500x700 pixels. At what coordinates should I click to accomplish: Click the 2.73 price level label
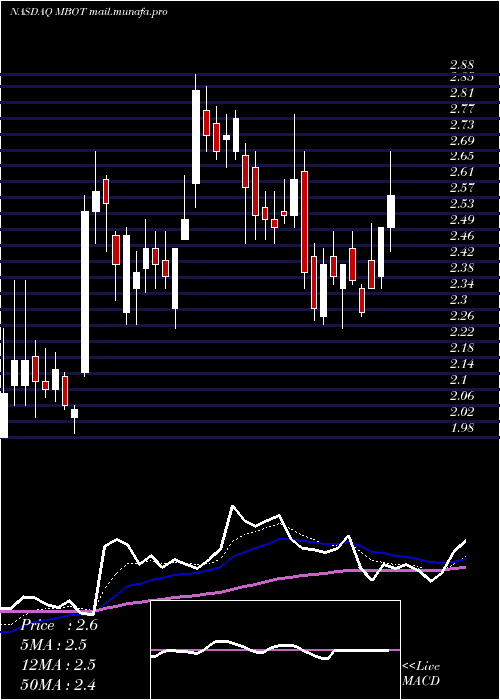coord(462,125)
